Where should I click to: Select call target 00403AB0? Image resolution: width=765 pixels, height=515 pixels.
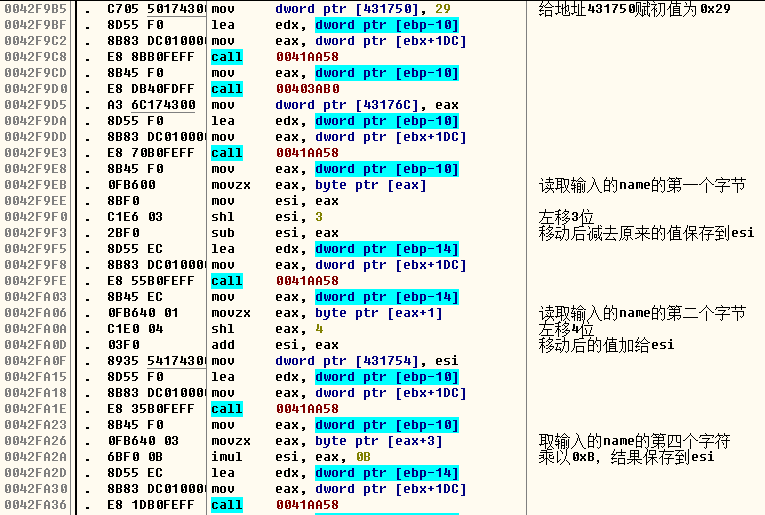(307, 89)
